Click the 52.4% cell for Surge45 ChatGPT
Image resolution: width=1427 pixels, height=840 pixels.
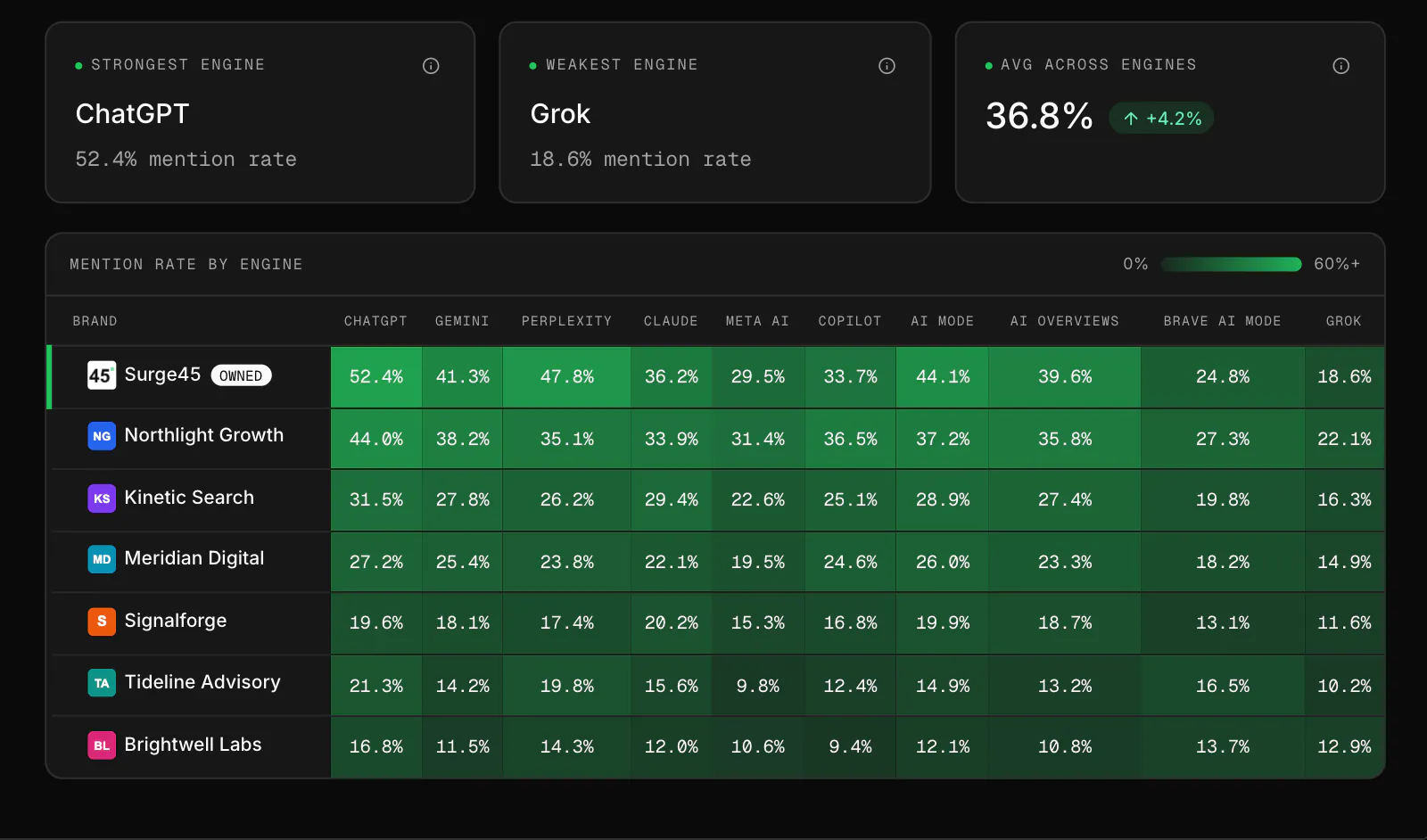[x=375, y=377]
